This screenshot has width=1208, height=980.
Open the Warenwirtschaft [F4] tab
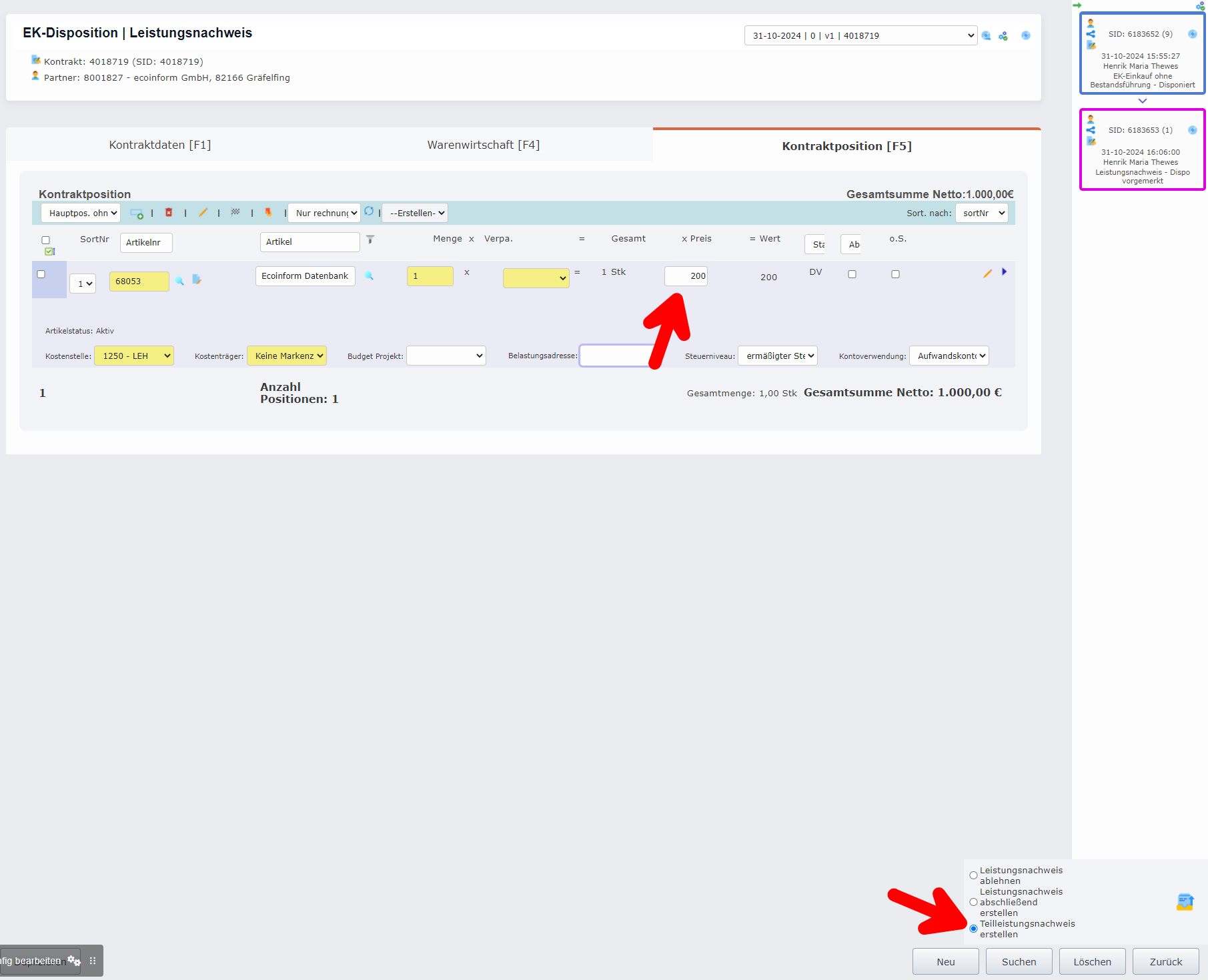point(483,145)
